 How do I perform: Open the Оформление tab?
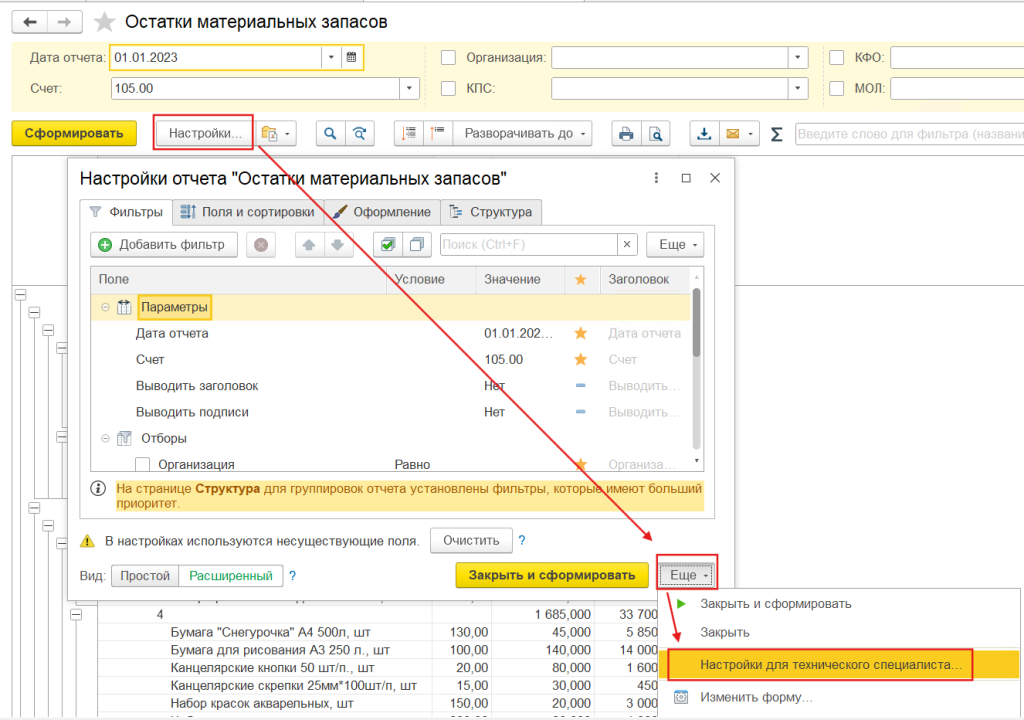coord(382,212)
